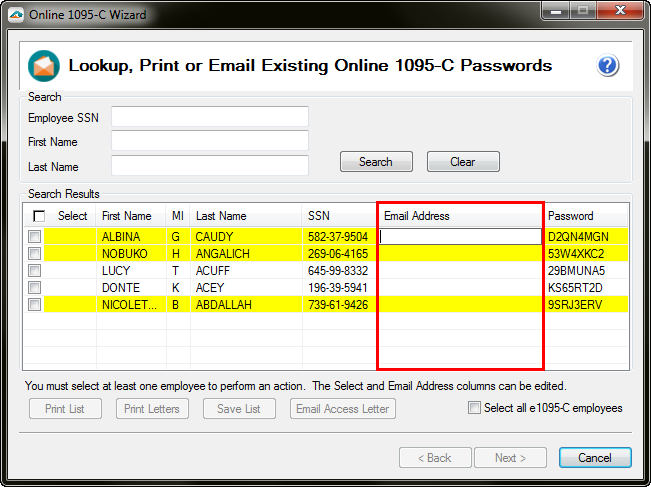Select the NOBUKO first name cell
The image size is (651, 487).
tap(131, 254)
